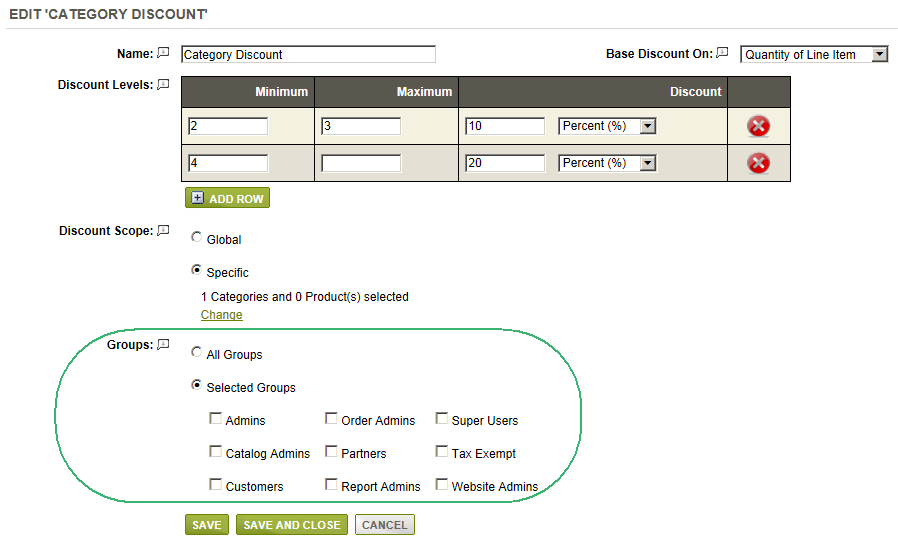This screenshot has height=546, width=898.
Task: Enable the Report Admins checkbox
Action: tap(331, 485)
